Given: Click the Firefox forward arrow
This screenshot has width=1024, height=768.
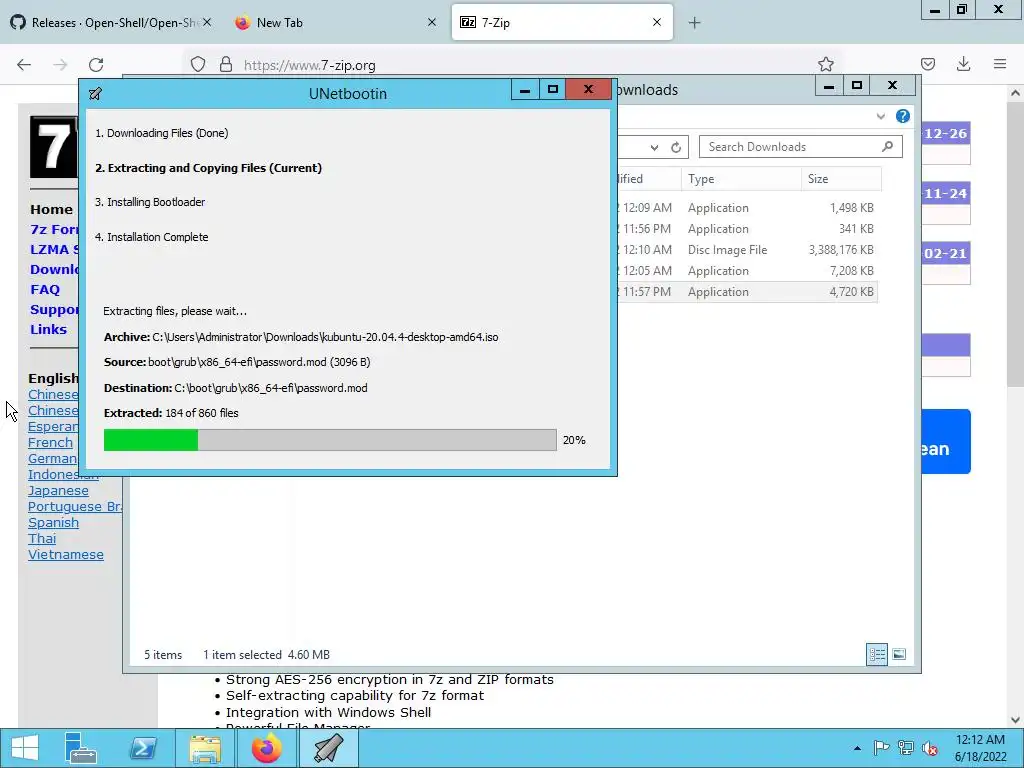Looking at the screenshot, I should [x=60, y=65].
